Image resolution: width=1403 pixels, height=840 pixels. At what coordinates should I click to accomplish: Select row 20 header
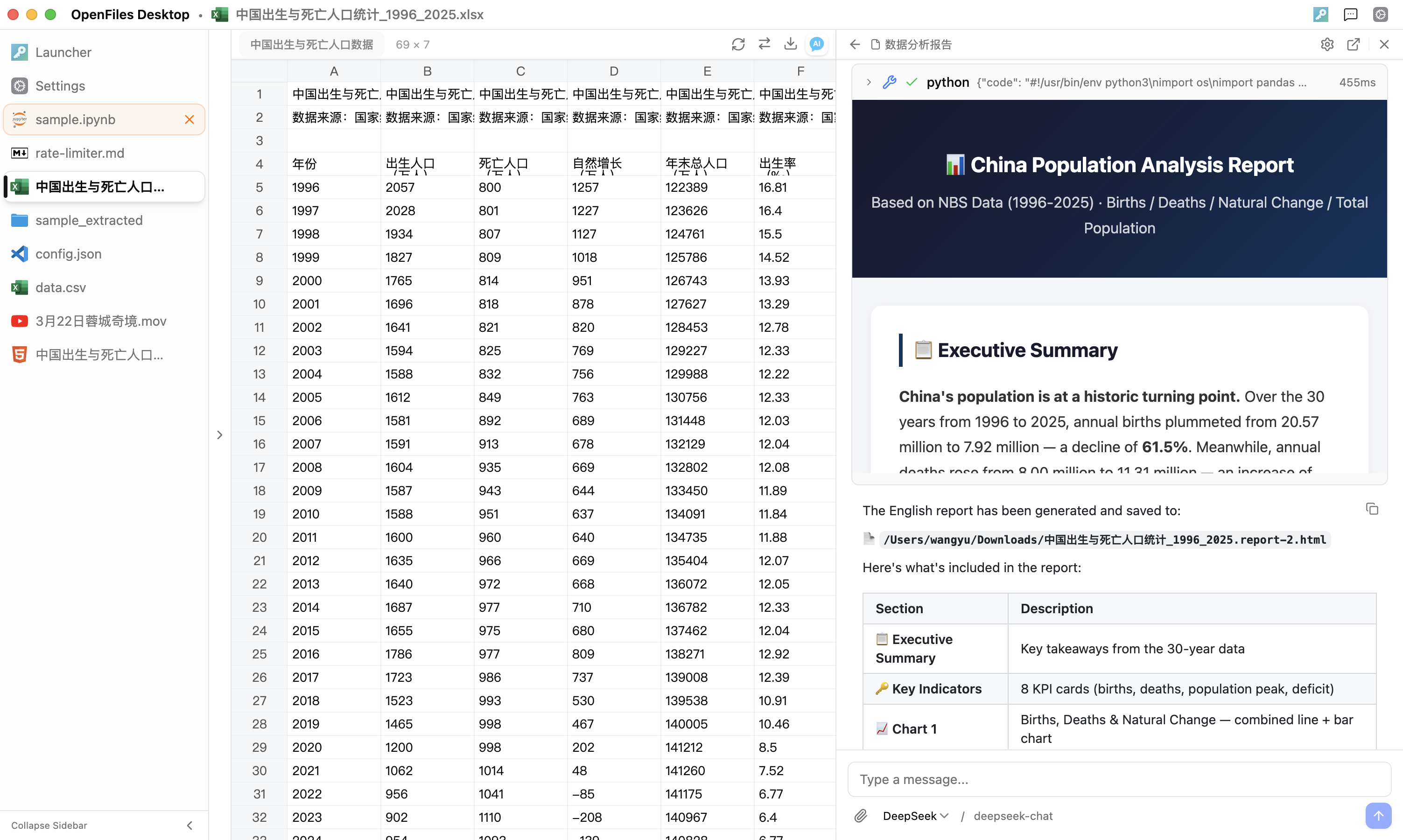259,537
